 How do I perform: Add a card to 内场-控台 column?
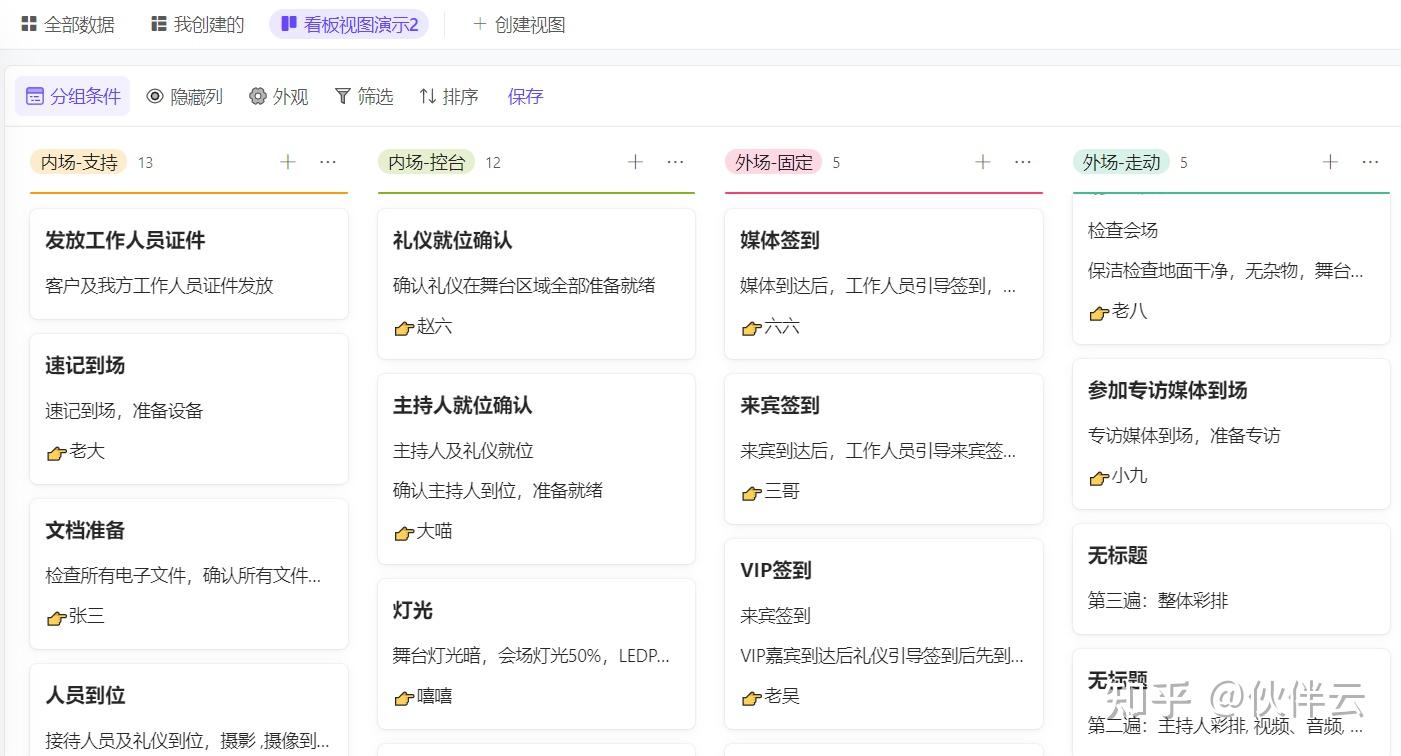(x=635, y=162)
